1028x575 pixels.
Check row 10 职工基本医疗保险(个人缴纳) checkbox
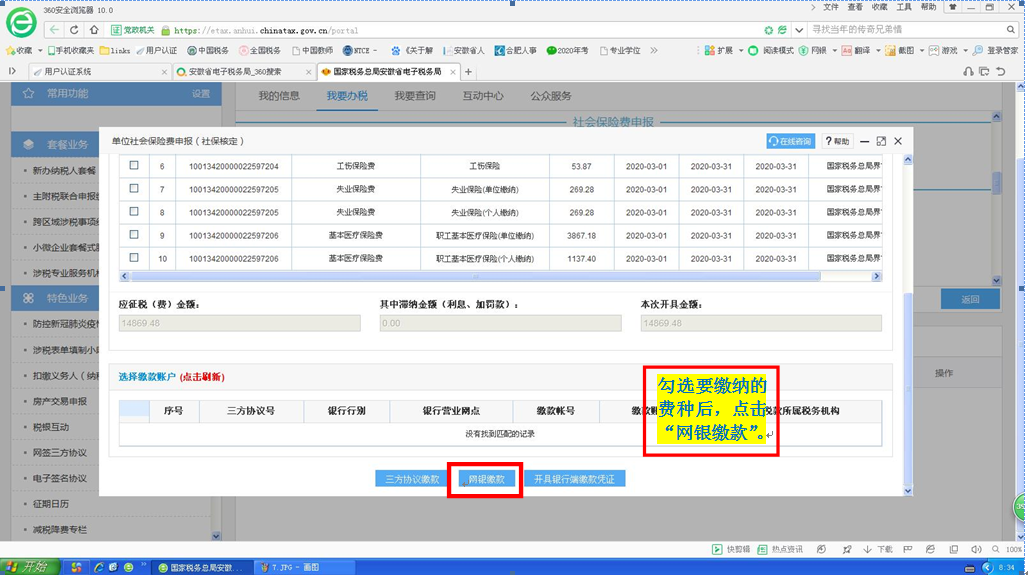coord(134,258)
